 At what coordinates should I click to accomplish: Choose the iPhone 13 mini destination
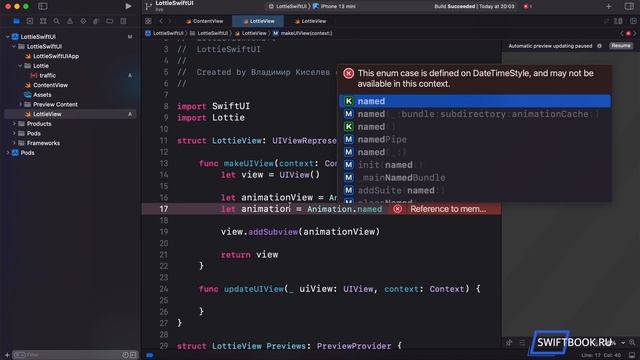(334, 6)
